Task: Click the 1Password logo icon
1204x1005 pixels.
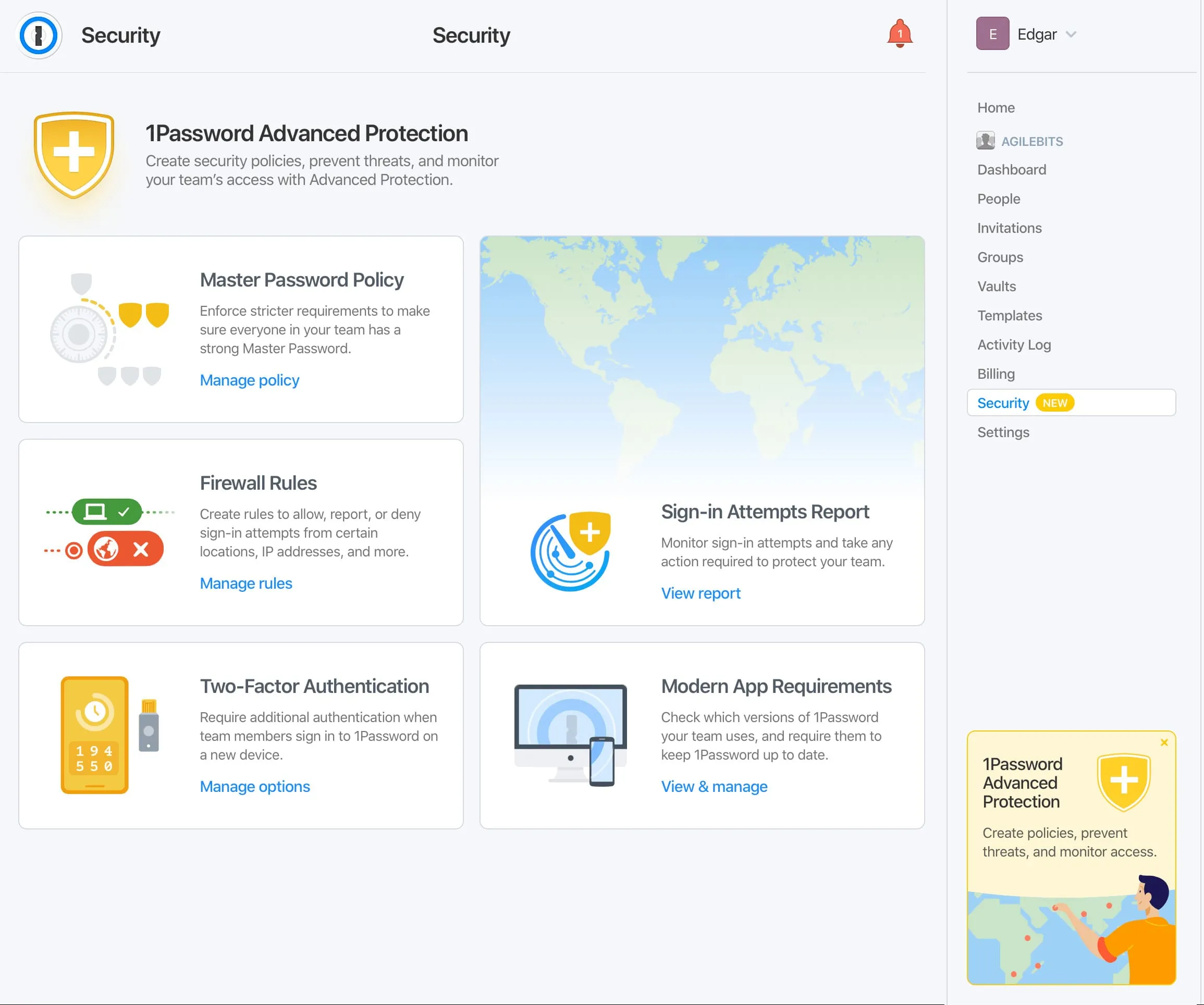Action: coord(39,35)
